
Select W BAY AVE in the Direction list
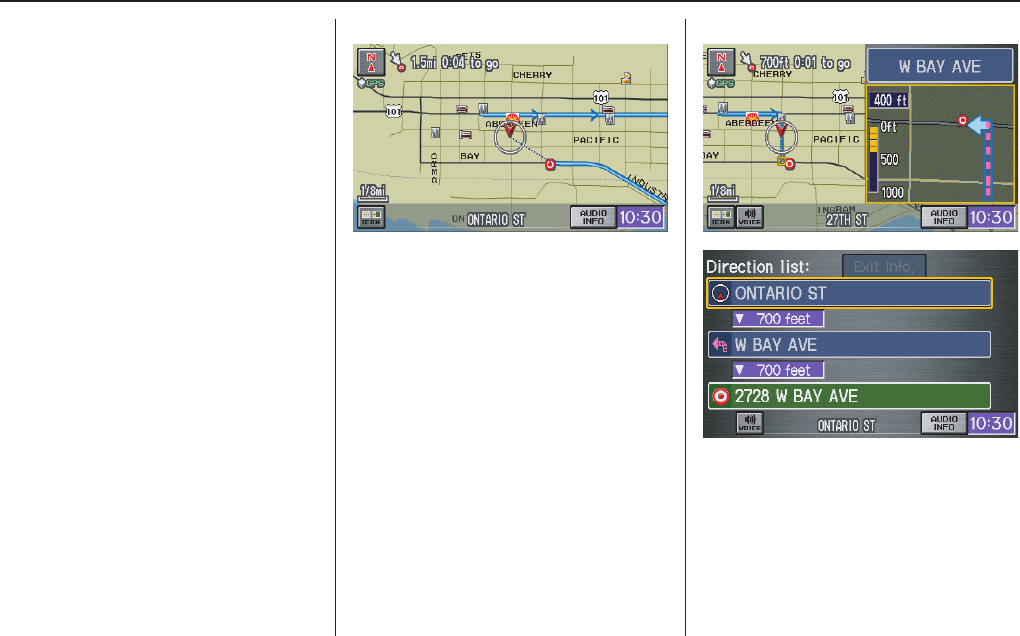850,345
